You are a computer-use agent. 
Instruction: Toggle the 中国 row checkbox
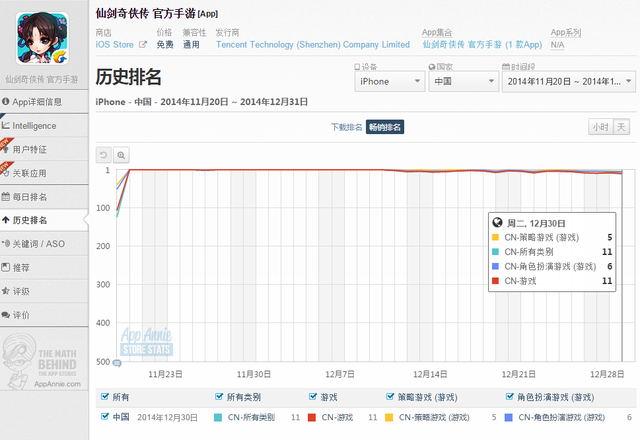point(105,416)
